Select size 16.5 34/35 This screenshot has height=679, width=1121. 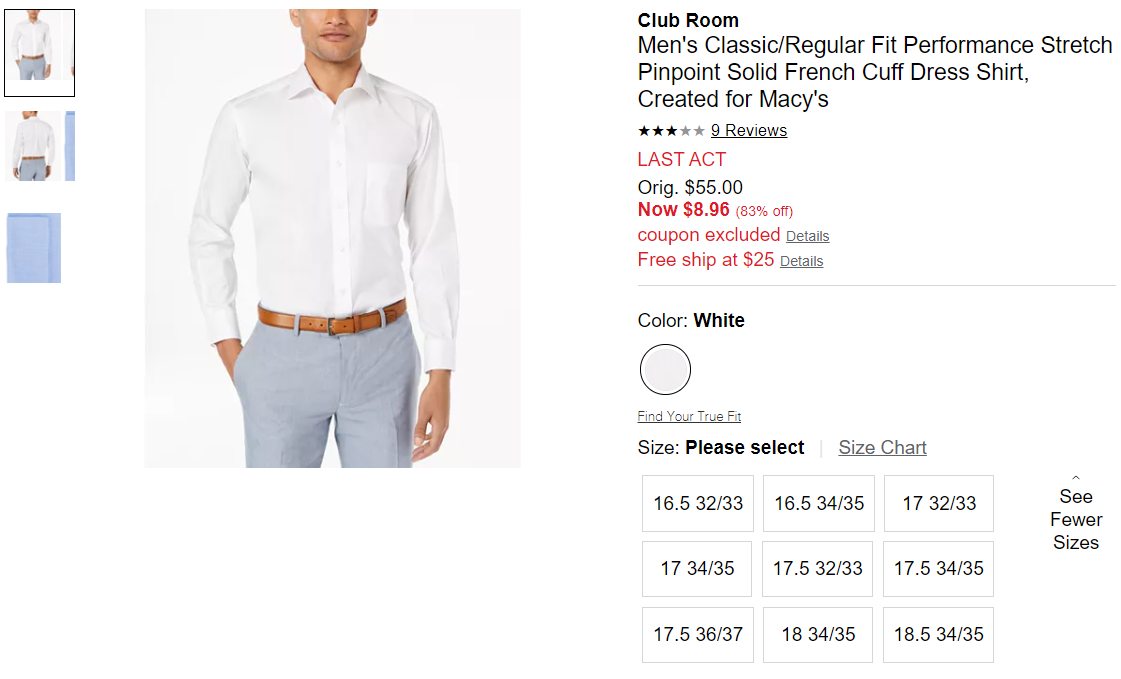(819, 503)
